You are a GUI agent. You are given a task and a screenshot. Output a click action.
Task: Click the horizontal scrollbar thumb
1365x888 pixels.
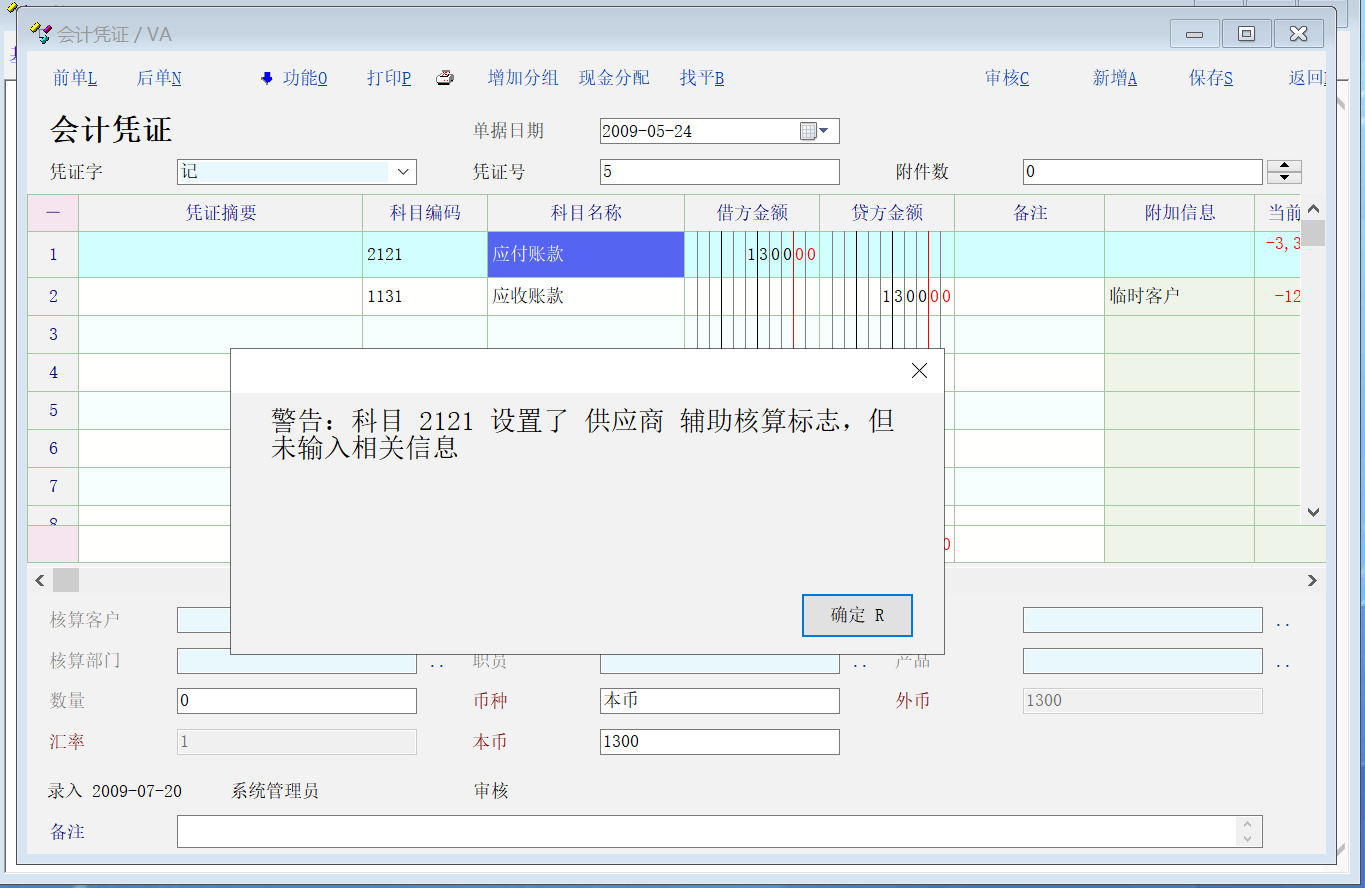[x=66, y=580]
